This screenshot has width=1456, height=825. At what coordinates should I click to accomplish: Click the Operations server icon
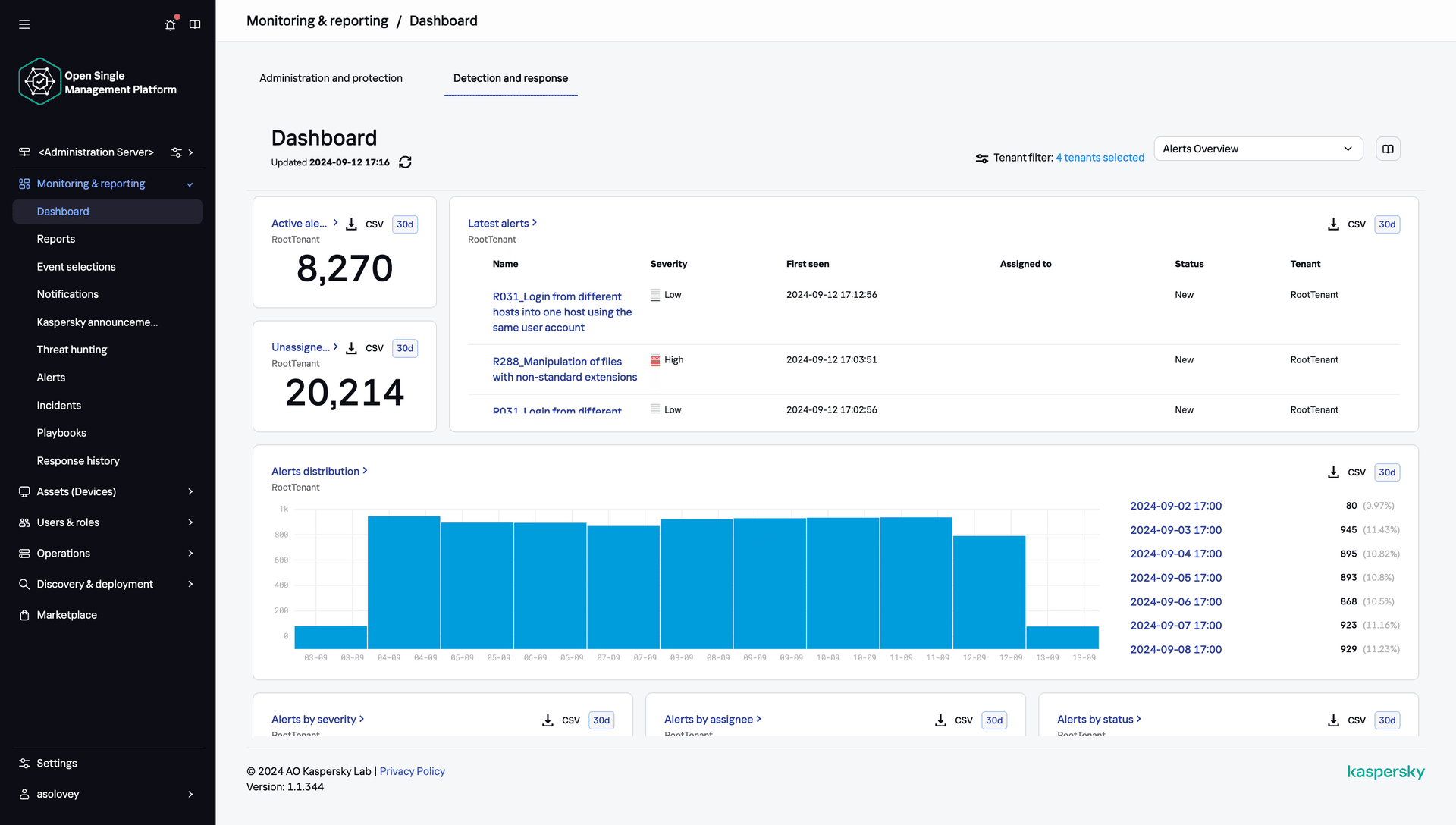click(24, 554)
